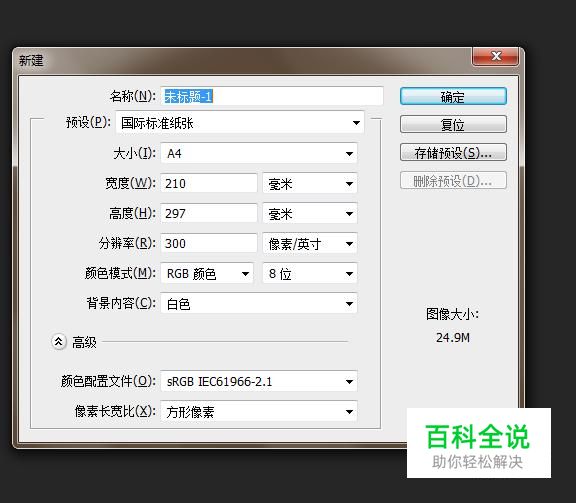
Task: Click the 确定 button to confirm
Action: click(453, 97)
